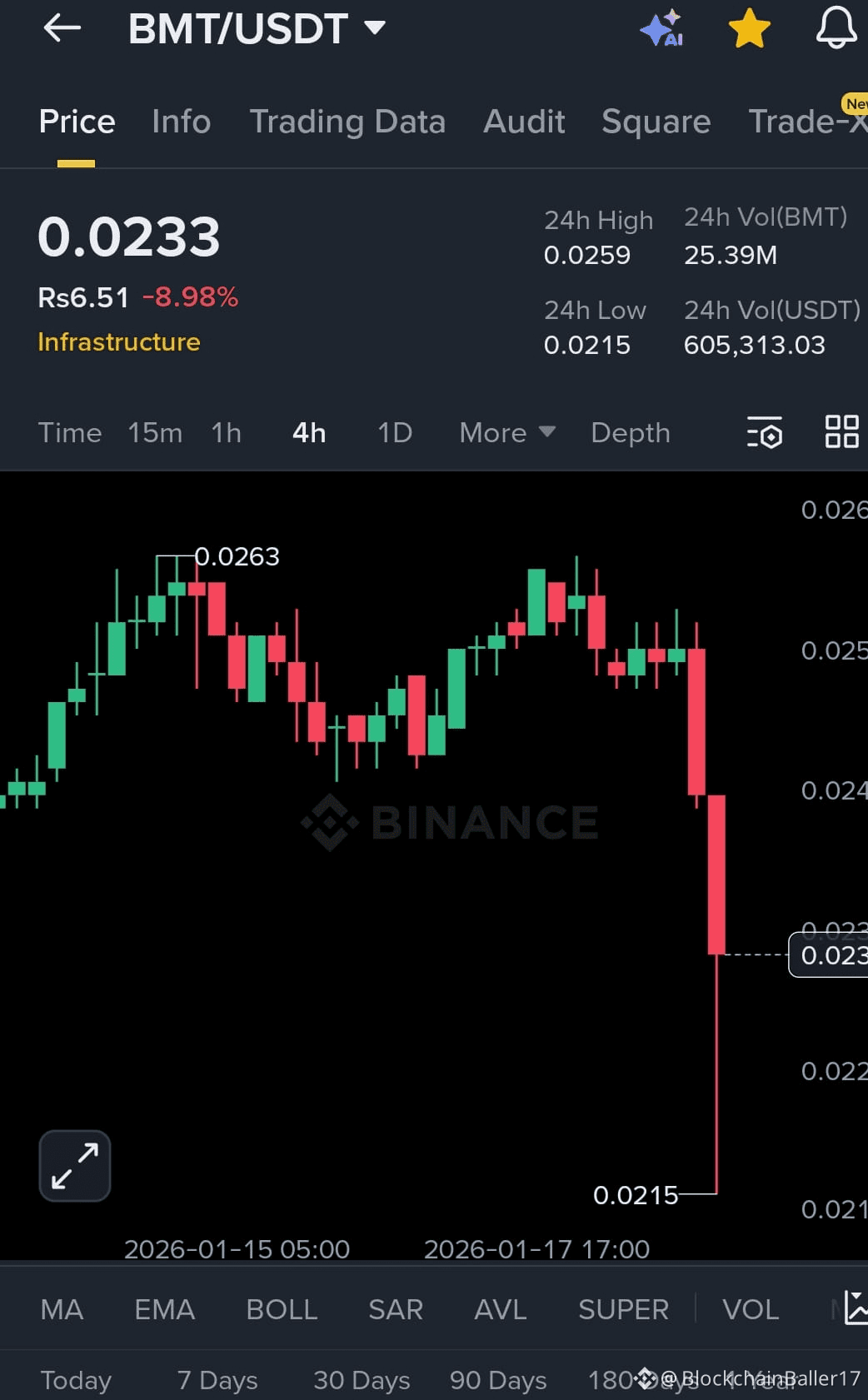Select the 90 Days range

coord(497,1380)
